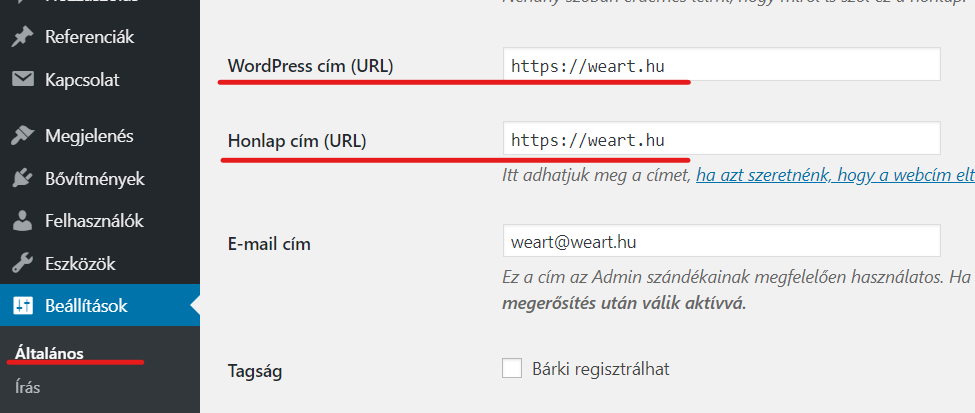975x413 pixels.
Task: Open the Eszközök menu
Action: pyautogui.click(x=80, y=264)
